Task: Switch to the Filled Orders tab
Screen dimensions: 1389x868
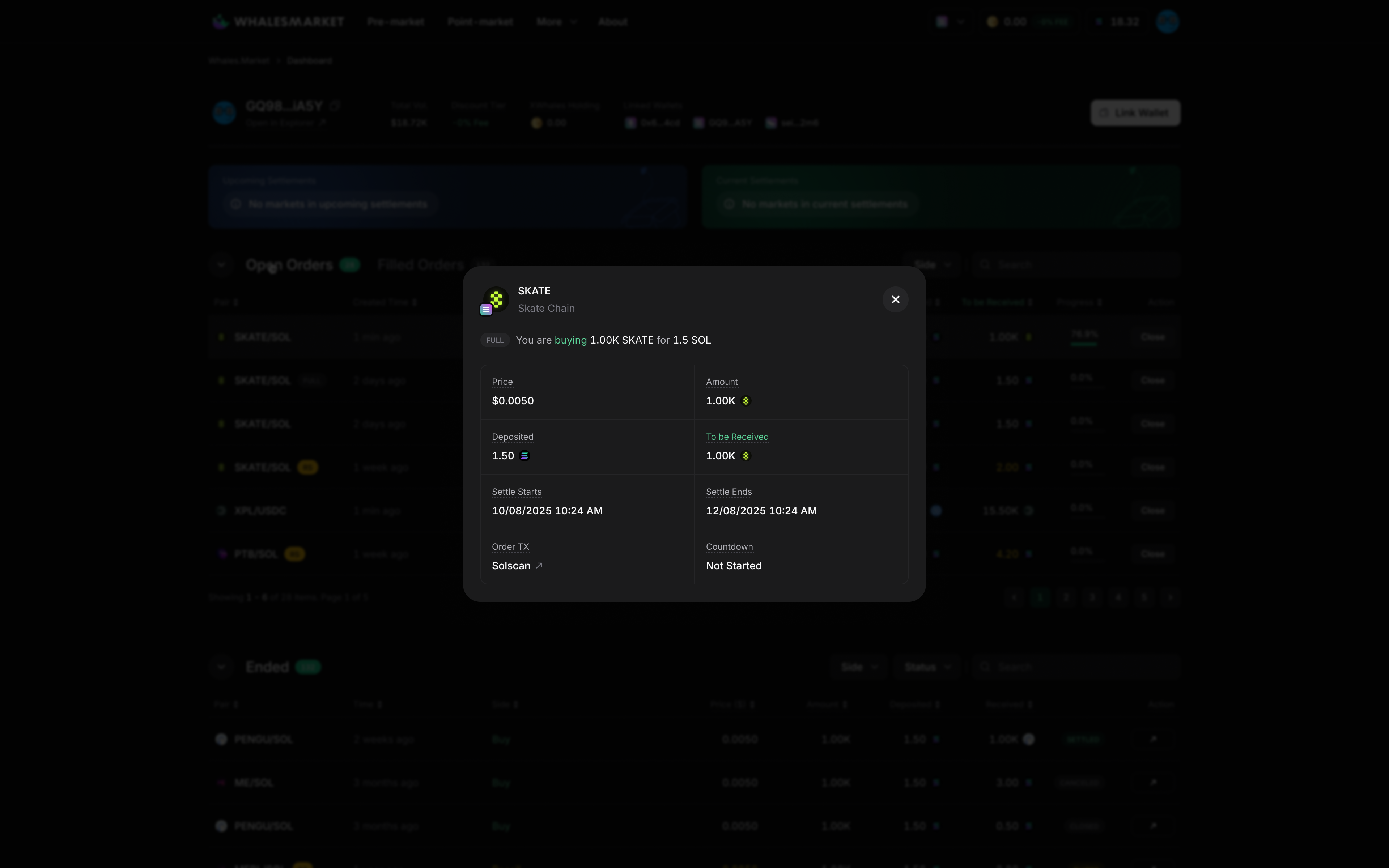Action: 421,265
